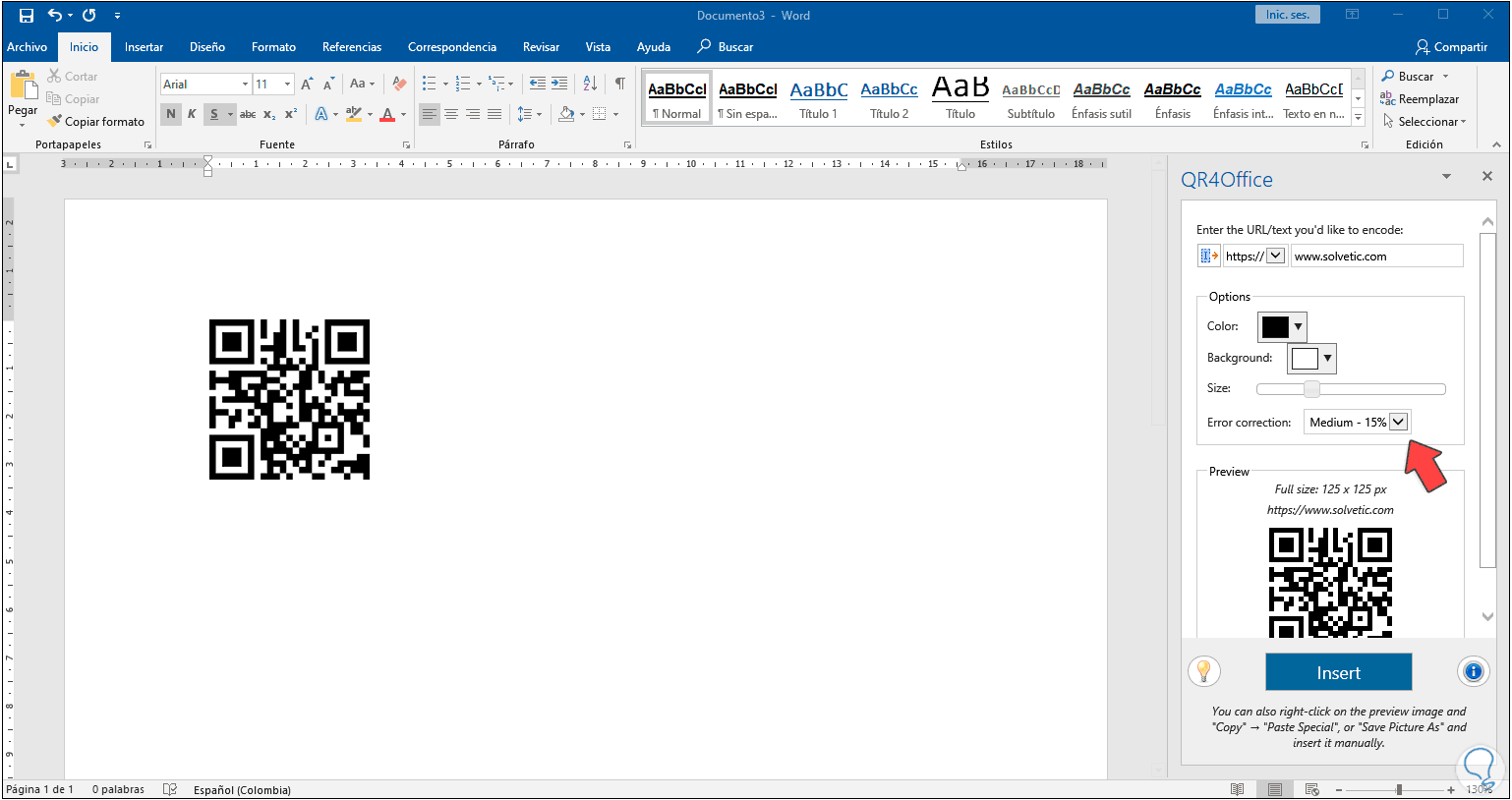This screenshot has height=800, width=1512.
Task: Clear all formatting from selection
Action: (x=399, y=85)
